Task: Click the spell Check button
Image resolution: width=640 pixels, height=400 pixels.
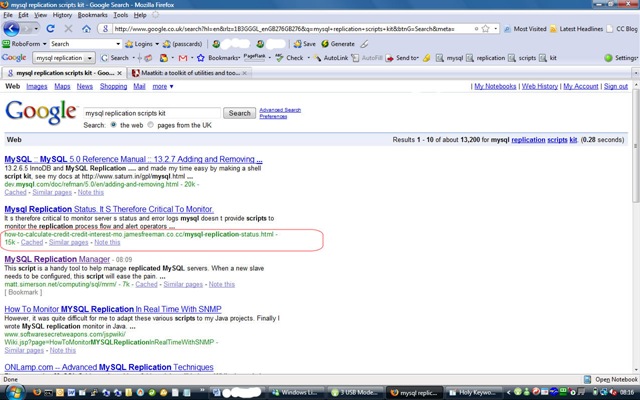Action: (289, 58)
